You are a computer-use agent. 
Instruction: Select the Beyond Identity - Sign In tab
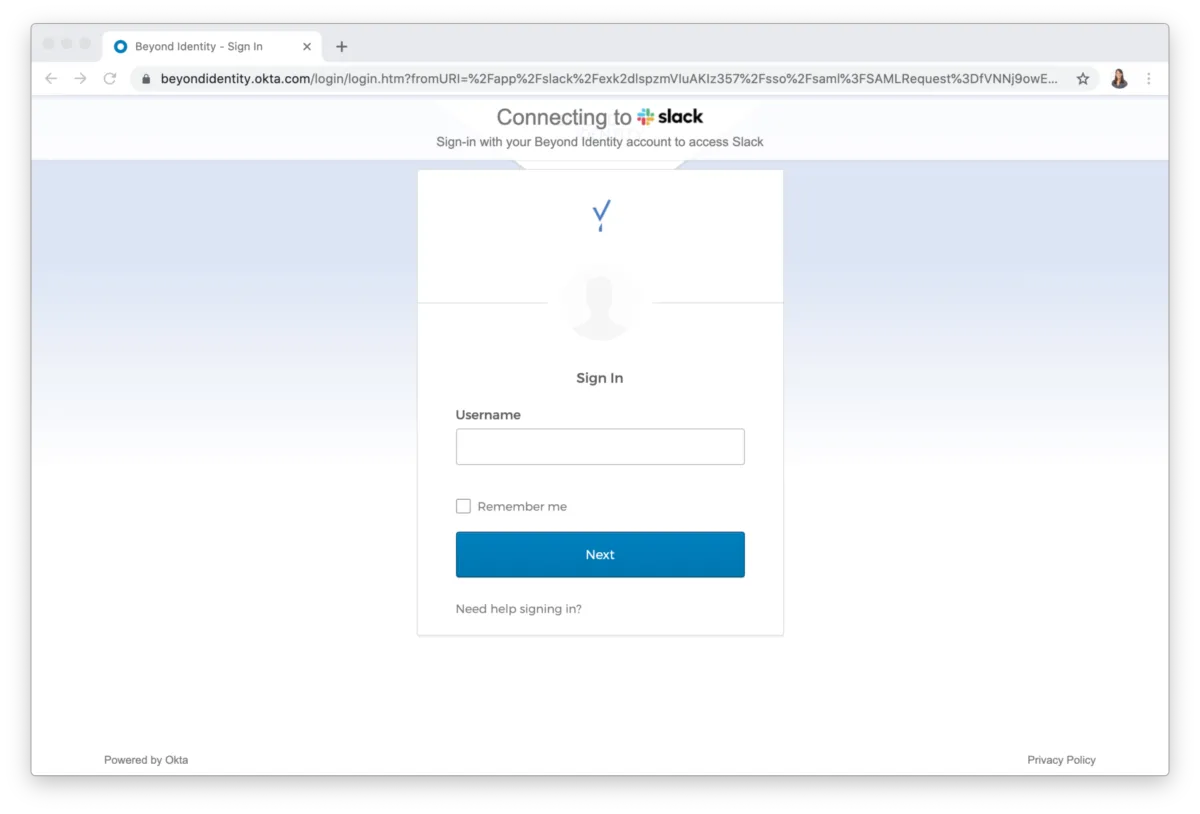point(212,47)
